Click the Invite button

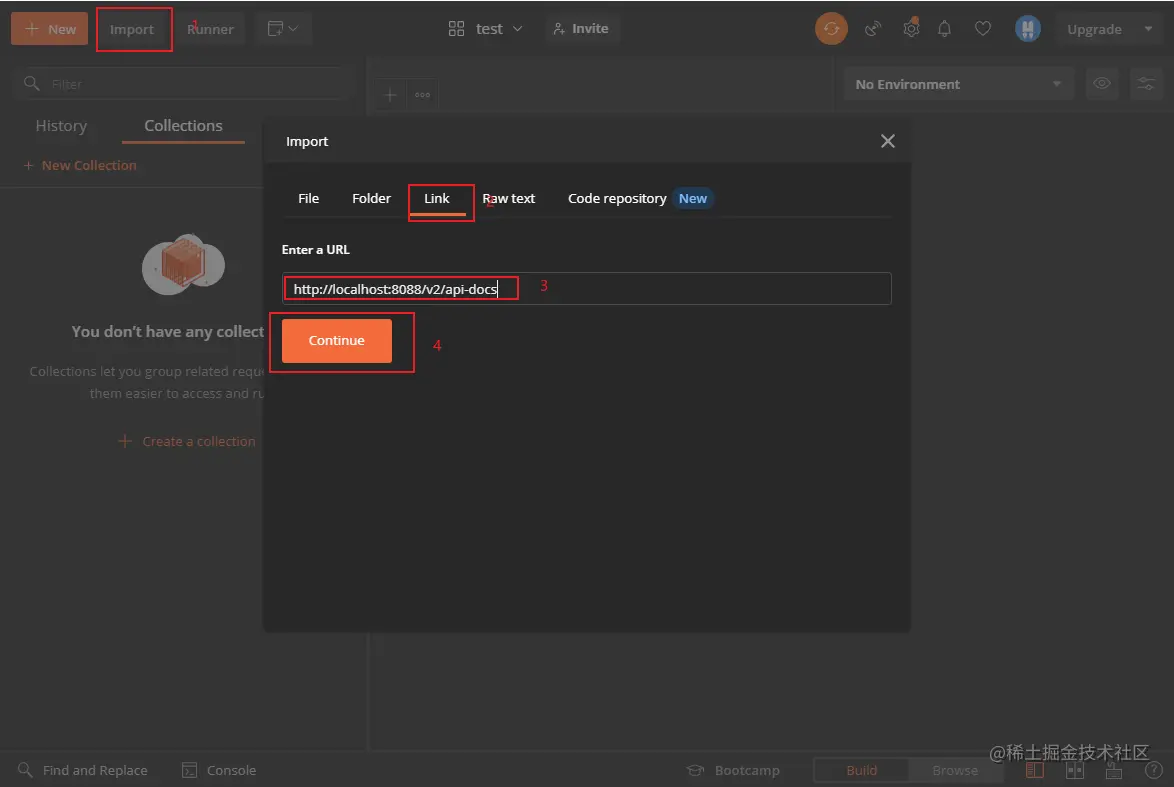580,29
